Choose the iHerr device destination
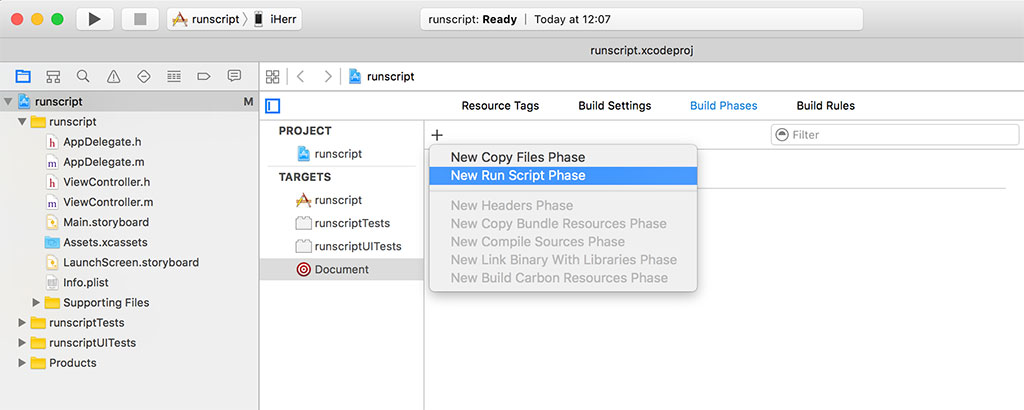This screenshot has height=410, width=1024. click(275, 20)
